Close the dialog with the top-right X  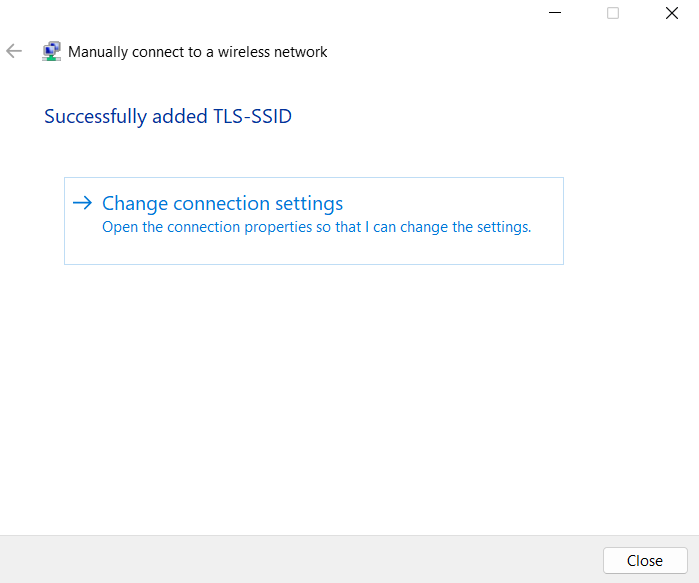coord(671,13)
